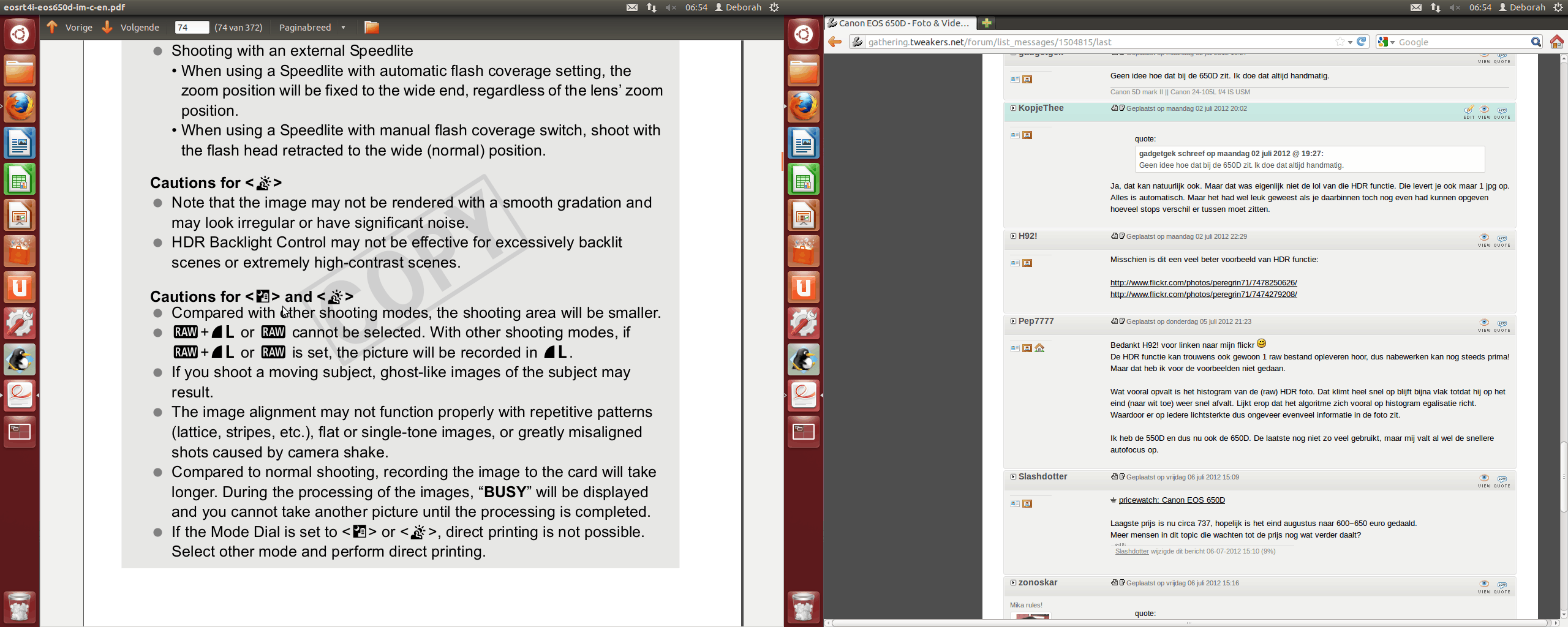Open the system gear menu above Firefox
This screenshot has width=1568, height=627.
1558,7
